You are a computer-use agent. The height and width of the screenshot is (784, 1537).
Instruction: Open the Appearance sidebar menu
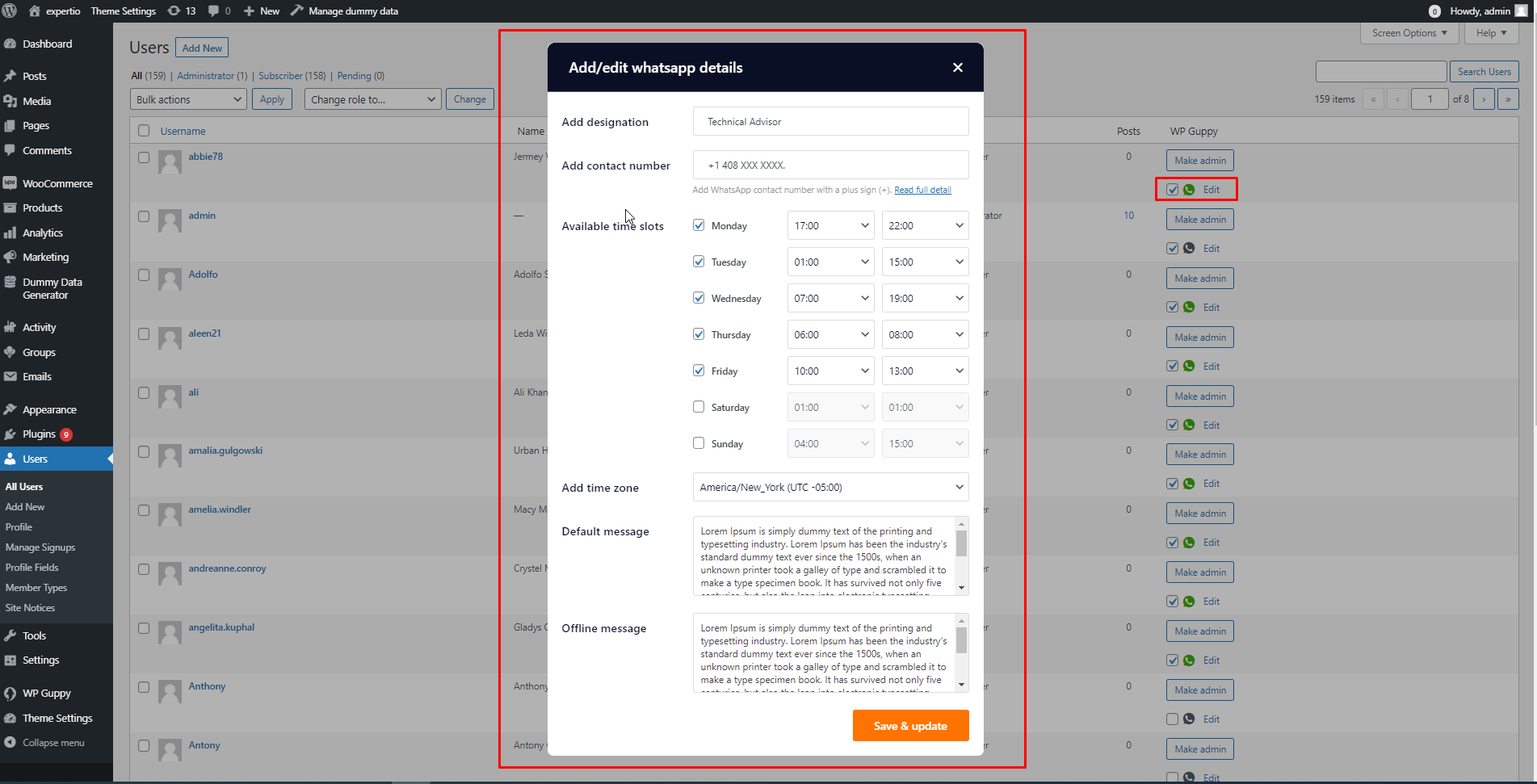49,410
